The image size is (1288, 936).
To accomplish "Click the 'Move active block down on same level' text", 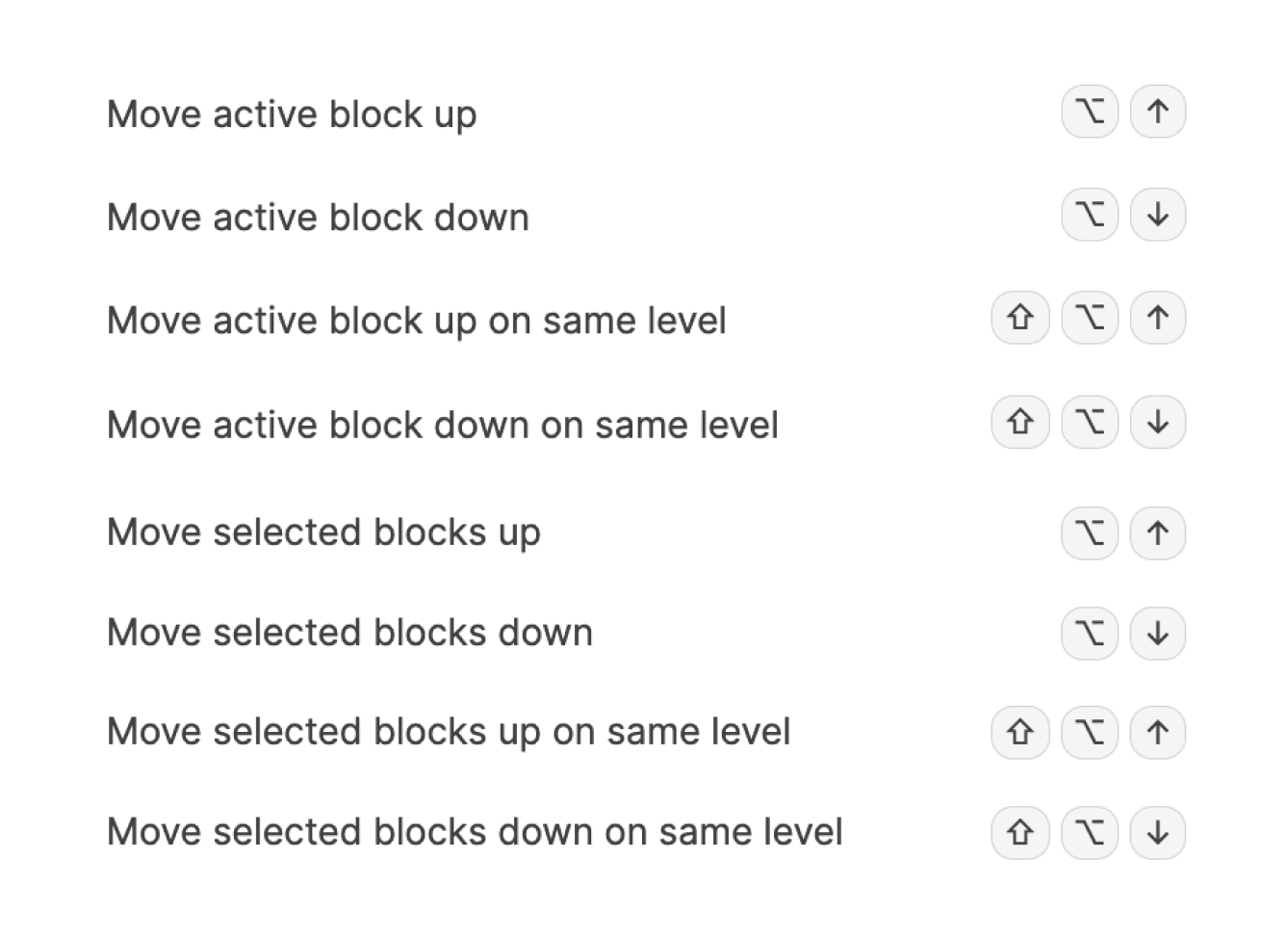I will pyautogui.click(x=443, y=425).
